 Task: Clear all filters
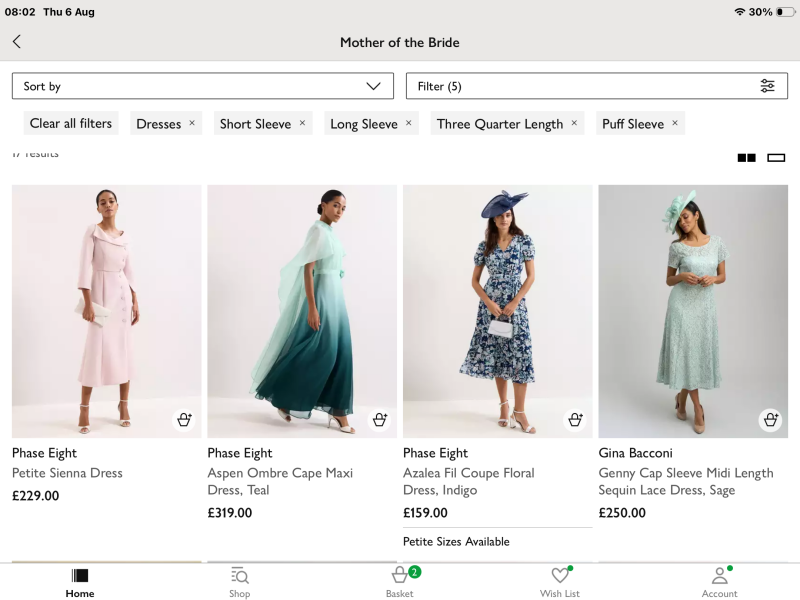(x=71, y=123)
